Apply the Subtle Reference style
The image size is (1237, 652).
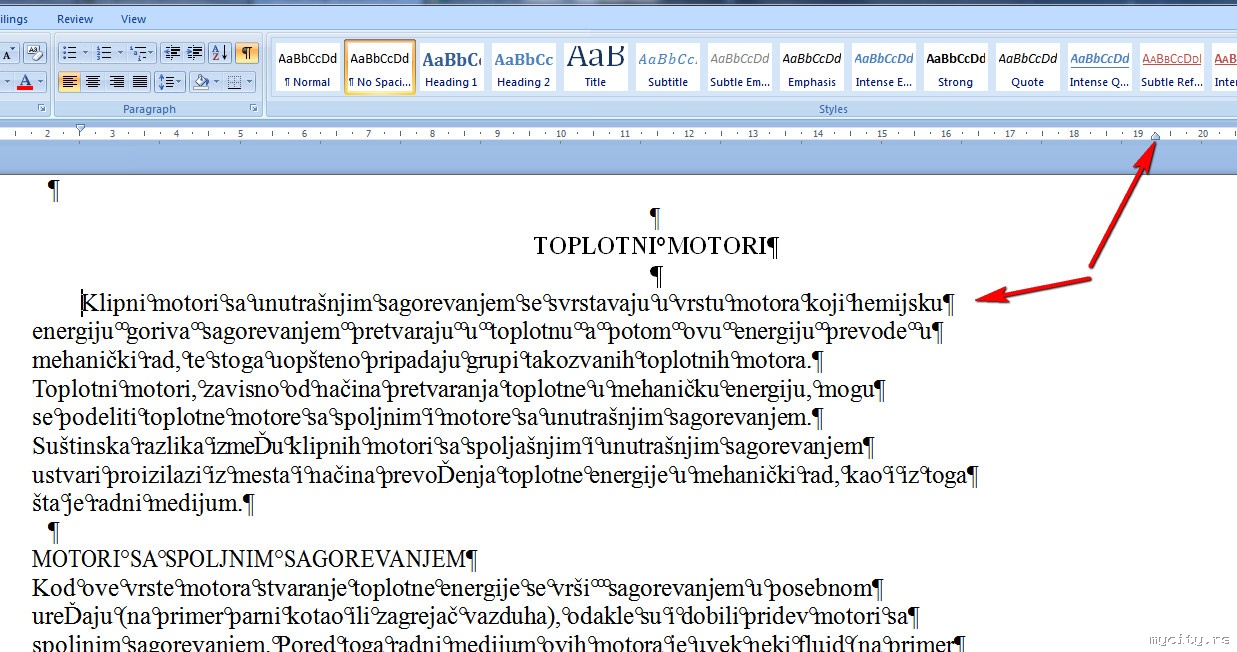pos(1172,68)
